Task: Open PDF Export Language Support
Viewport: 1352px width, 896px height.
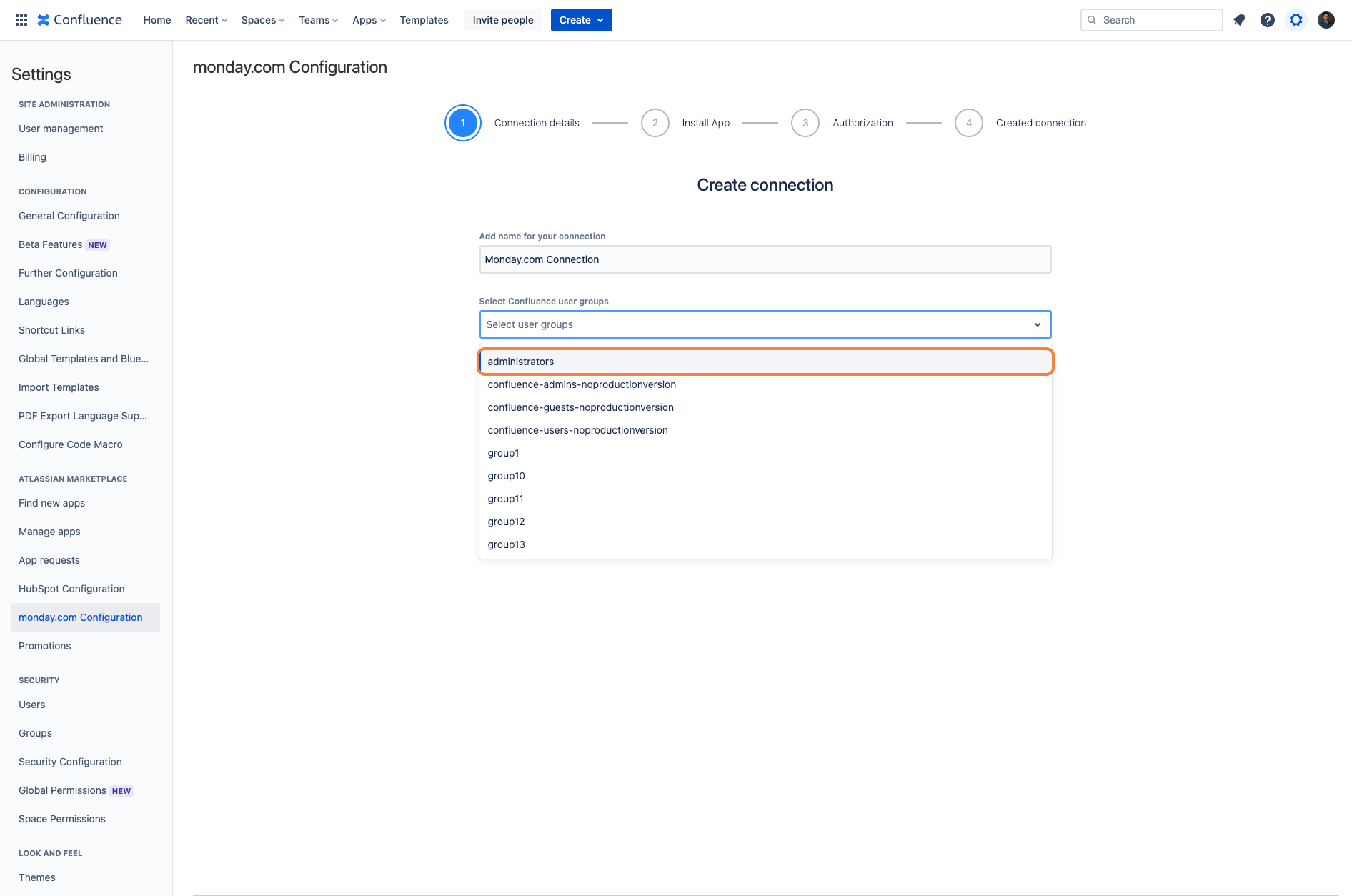Action: pos(83,416)
